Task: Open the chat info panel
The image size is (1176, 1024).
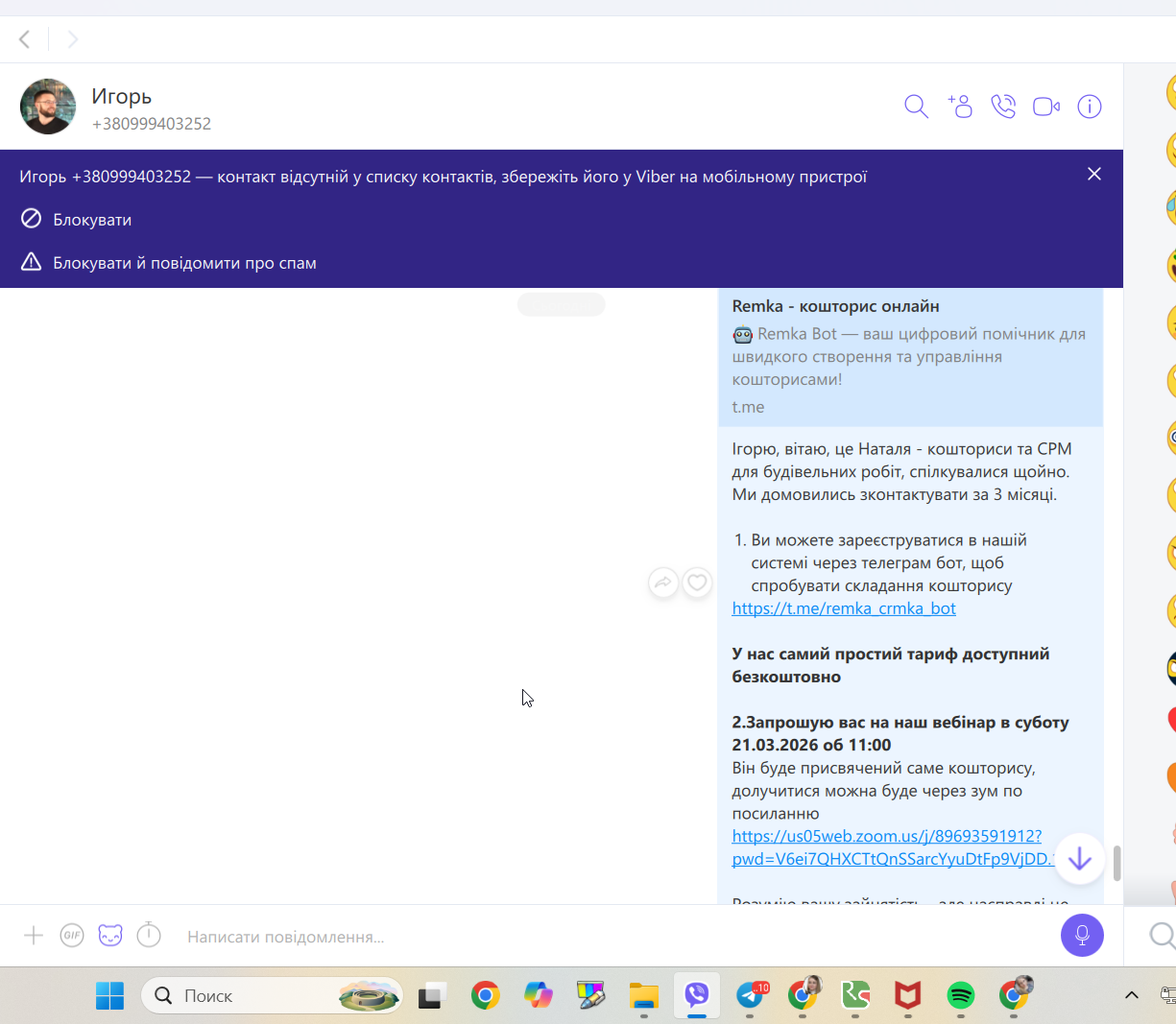Action: [1090, 107]
